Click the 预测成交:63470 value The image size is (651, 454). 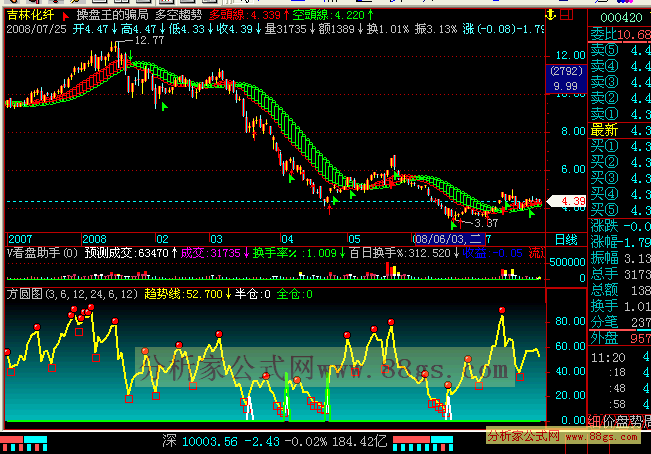132,253
